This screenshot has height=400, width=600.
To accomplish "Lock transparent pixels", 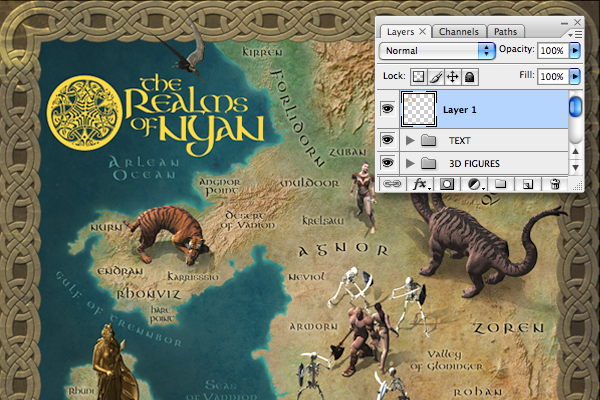I will (x=418, y=77).
